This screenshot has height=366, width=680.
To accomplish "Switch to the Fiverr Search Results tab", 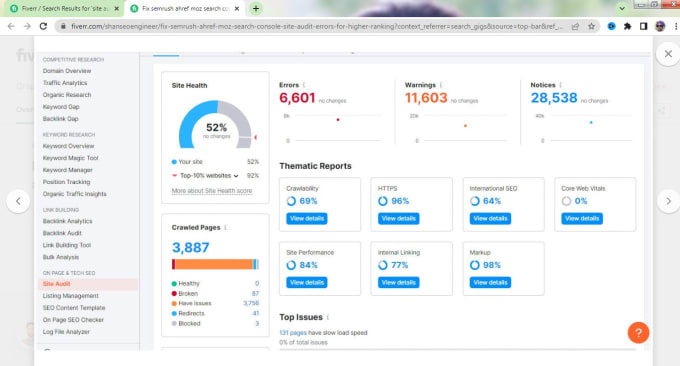I will (65, 9).
